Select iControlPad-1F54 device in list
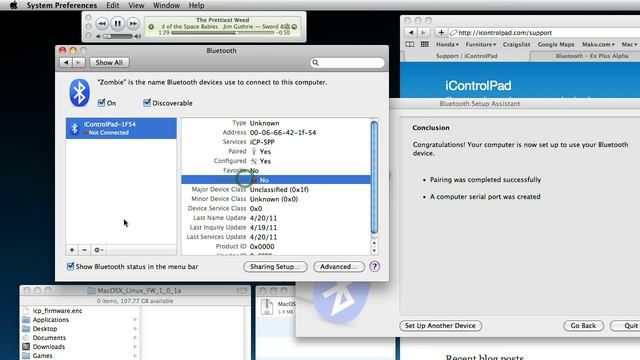 [x=121, y=128]
